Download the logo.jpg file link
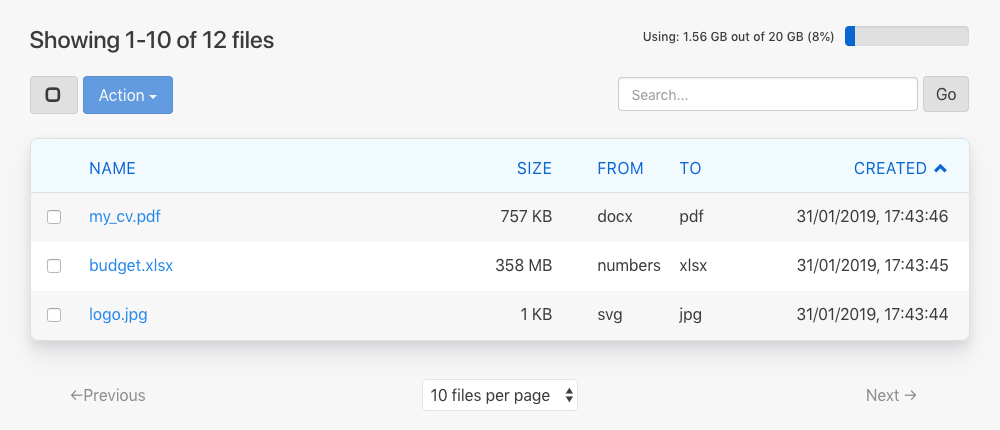1000x430 pixels. coord(118,315)
